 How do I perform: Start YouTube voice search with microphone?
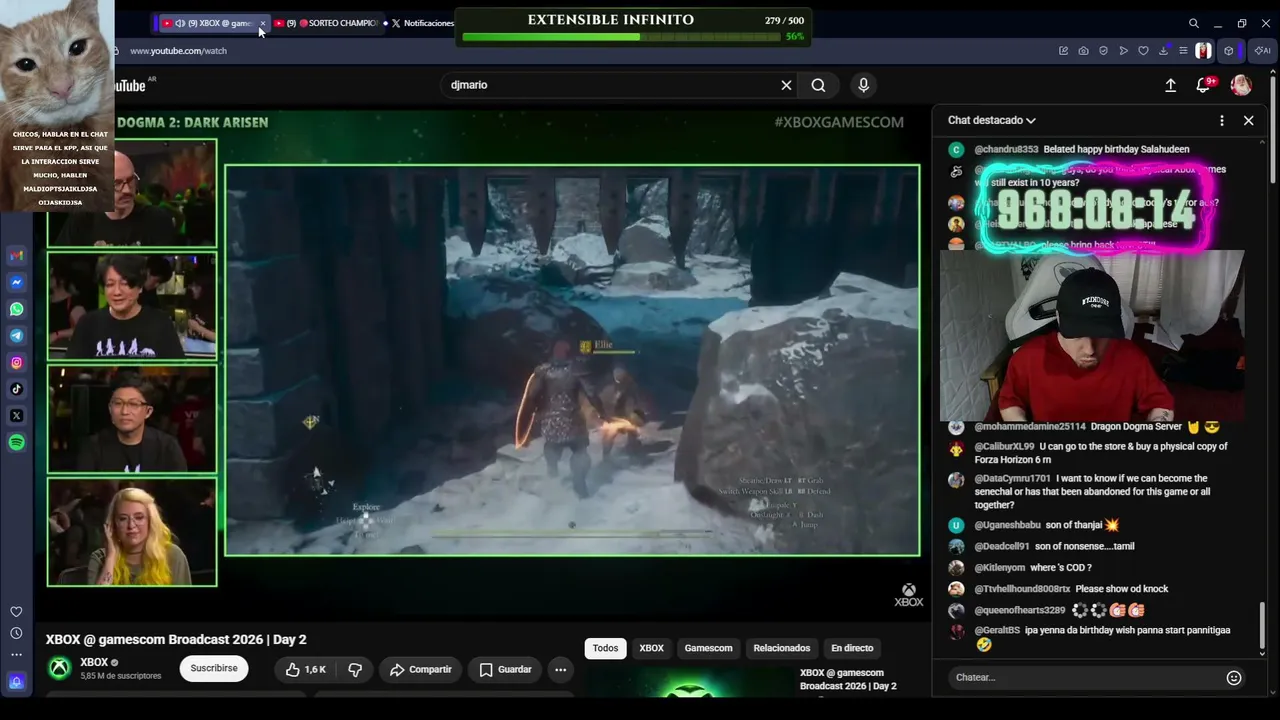[864, 85]
